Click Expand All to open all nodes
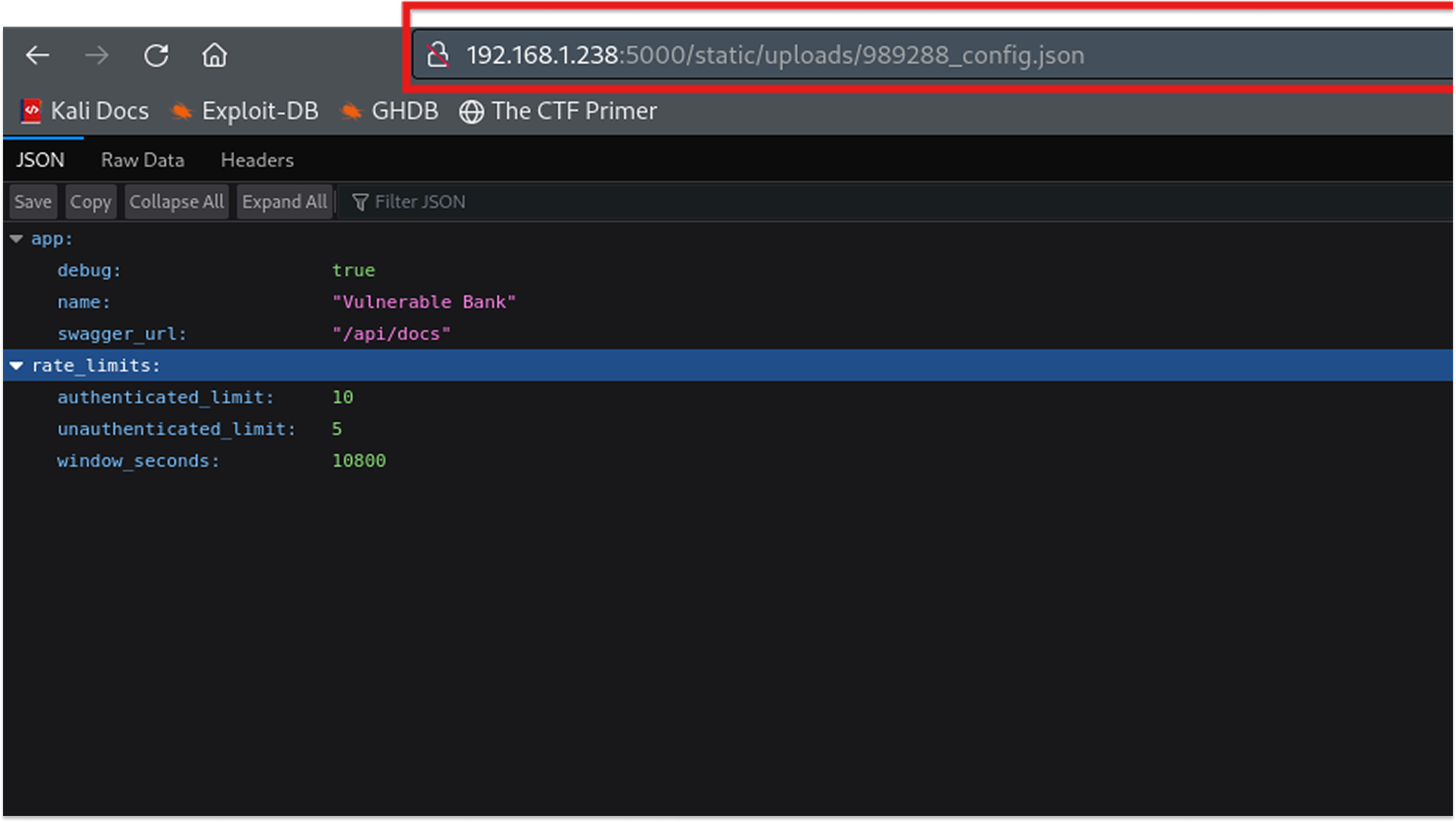This screenshot has height=822, width=1456. point(284,201)
